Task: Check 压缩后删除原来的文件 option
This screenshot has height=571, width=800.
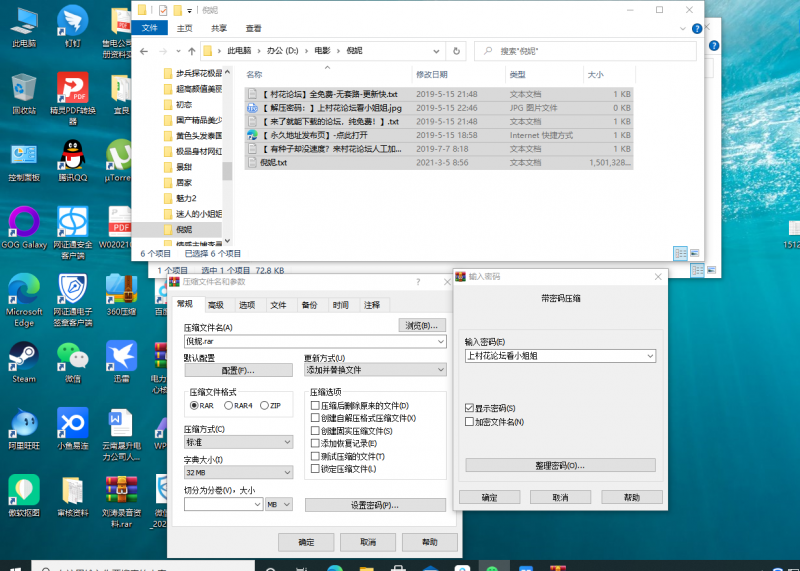Action: (x=316, y=406)
